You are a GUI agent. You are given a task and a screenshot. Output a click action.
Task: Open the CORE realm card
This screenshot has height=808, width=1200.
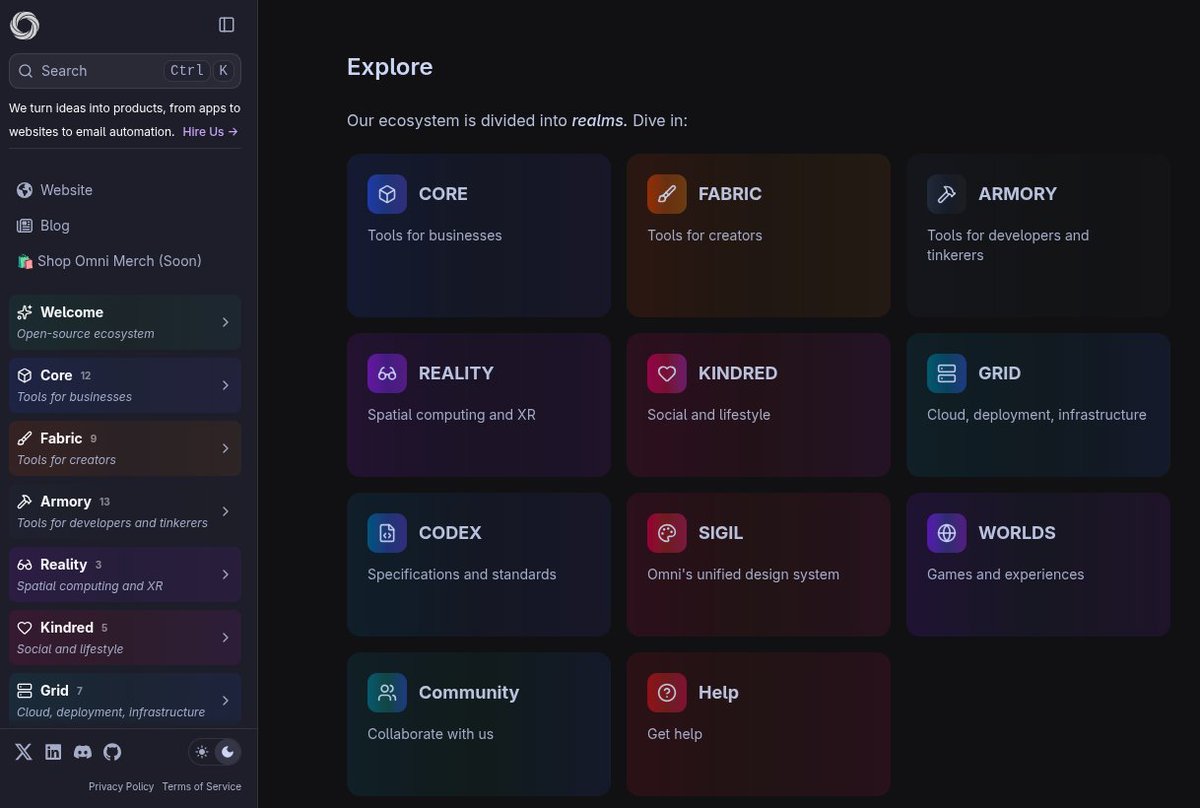(479, 235)
